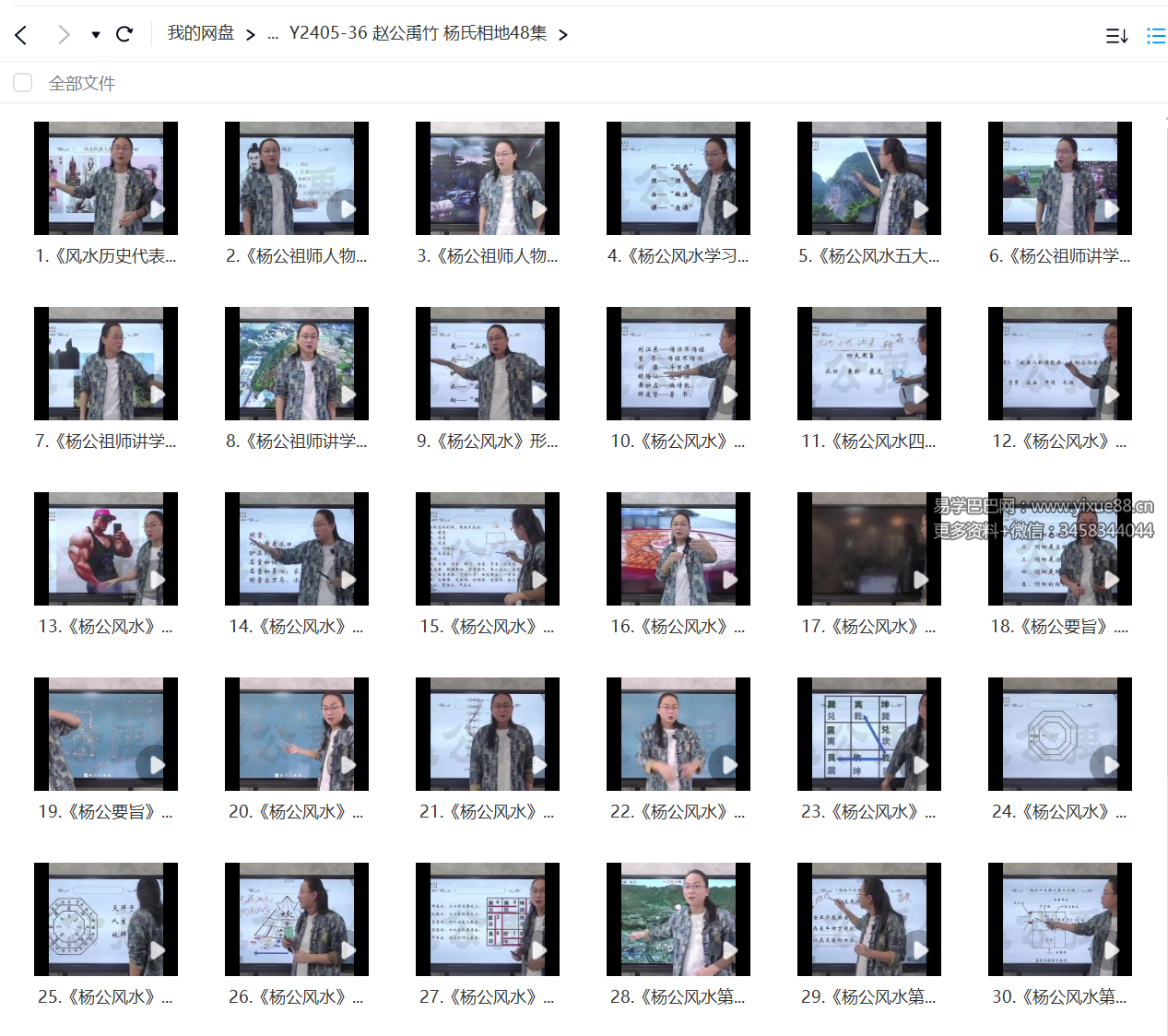Expand chevron after 我的网盘 breadcrumb
The image size is (1168, 1036).
click(250, 35)
